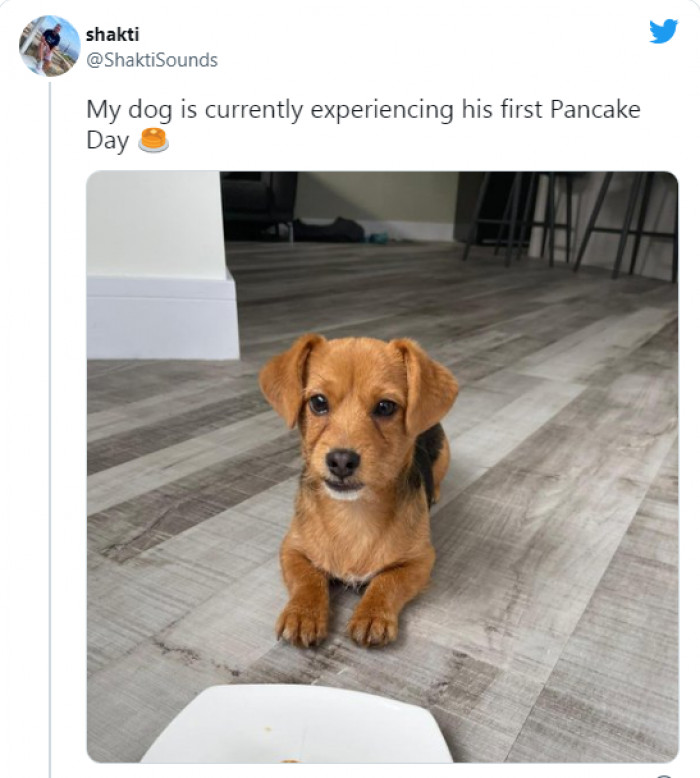Open shakti's profile avatar picture
This screenshot has height=778, width=700.
click(x=49, y=45)
